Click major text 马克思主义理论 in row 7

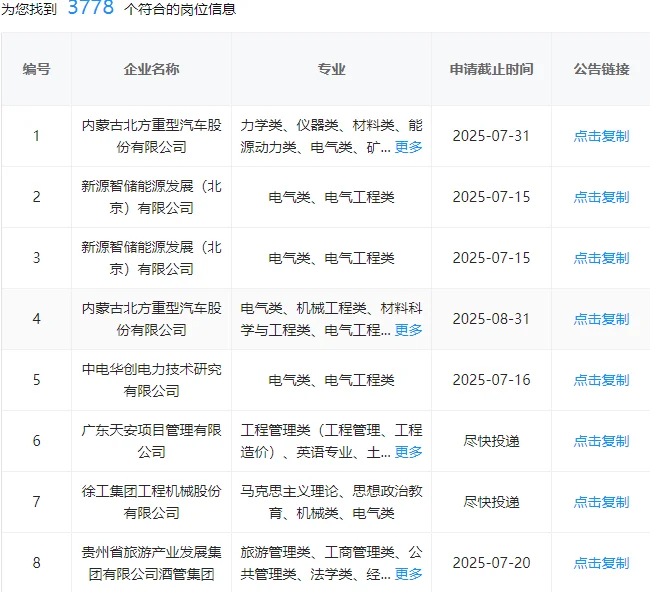[289, 491]
